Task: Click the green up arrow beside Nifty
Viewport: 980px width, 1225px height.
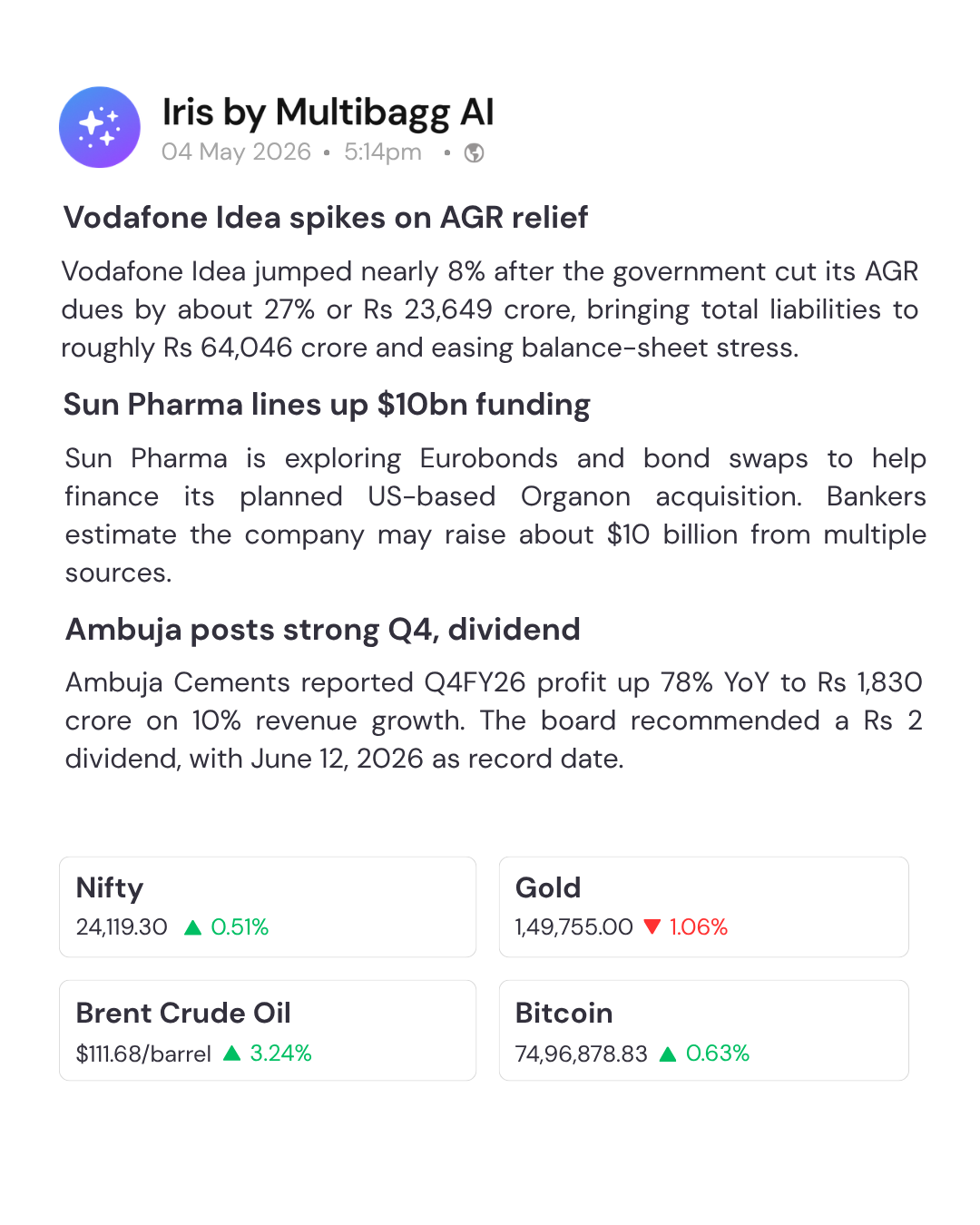Action: [x=192, y=927]
